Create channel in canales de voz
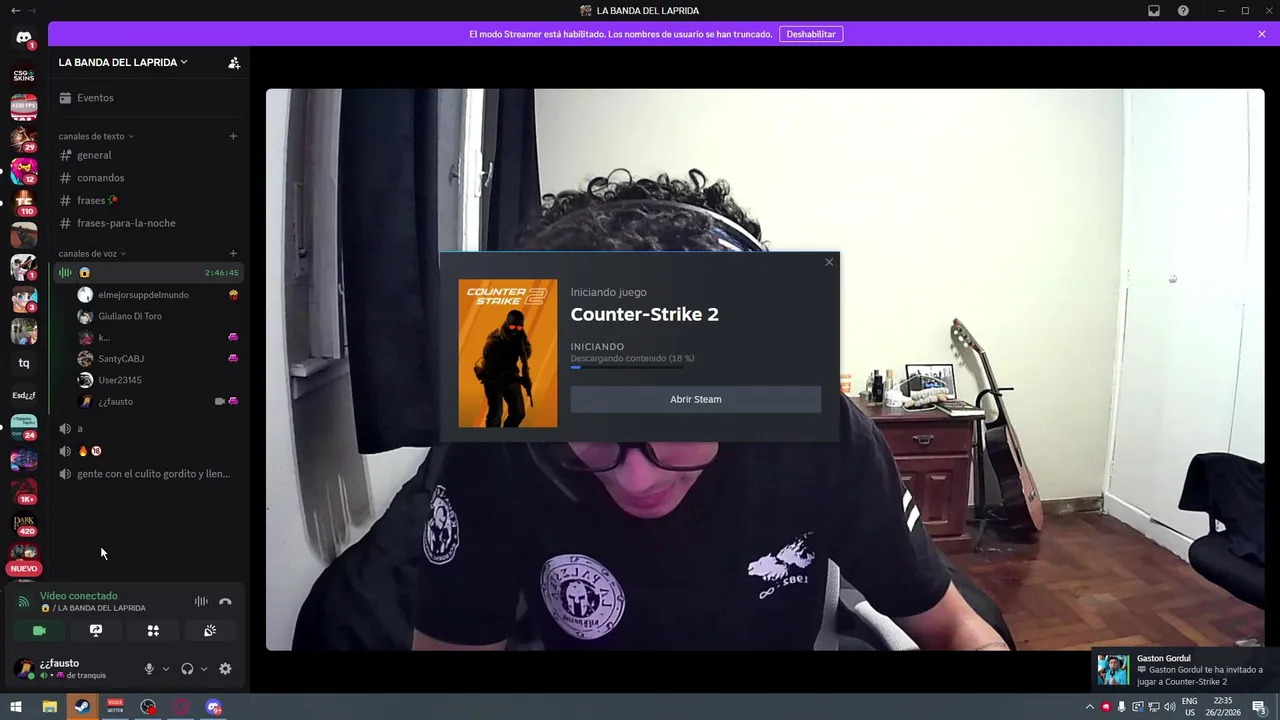 coord(233,254)
